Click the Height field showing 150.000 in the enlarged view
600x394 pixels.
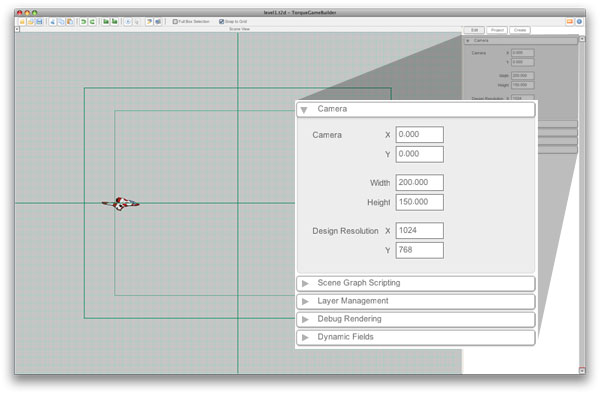click(419, 202)
